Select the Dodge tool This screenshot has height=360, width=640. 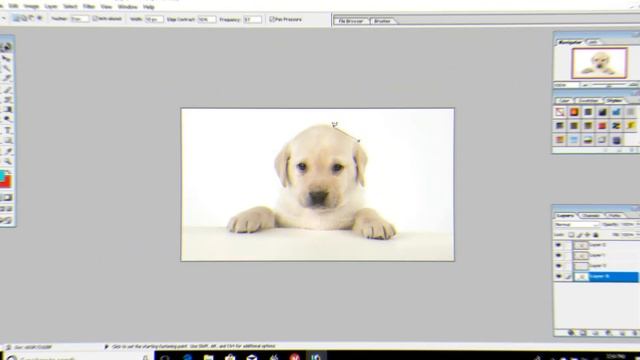(x=8, y=119)
